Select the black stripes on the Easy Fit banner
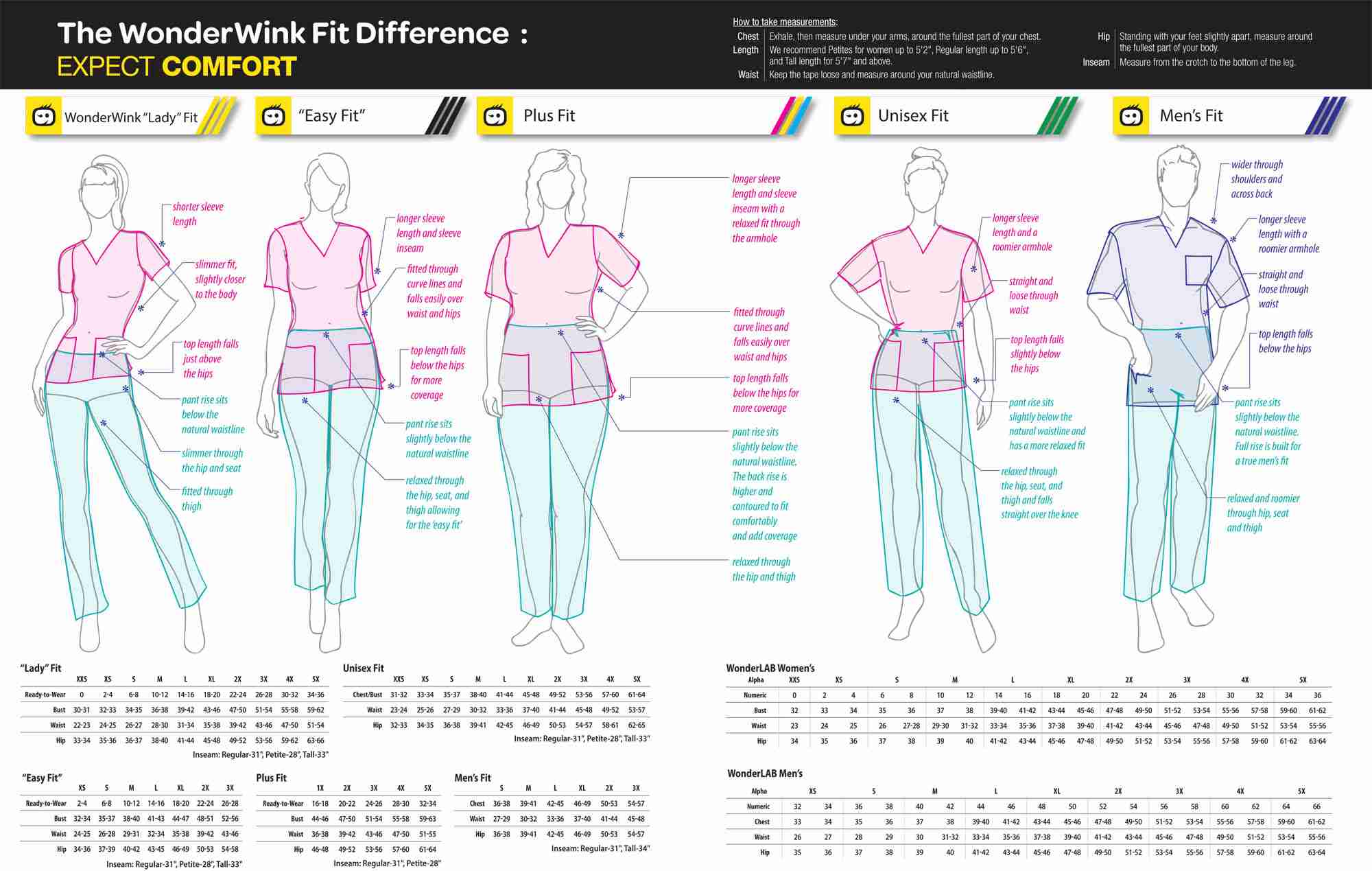 pos(446,115)
